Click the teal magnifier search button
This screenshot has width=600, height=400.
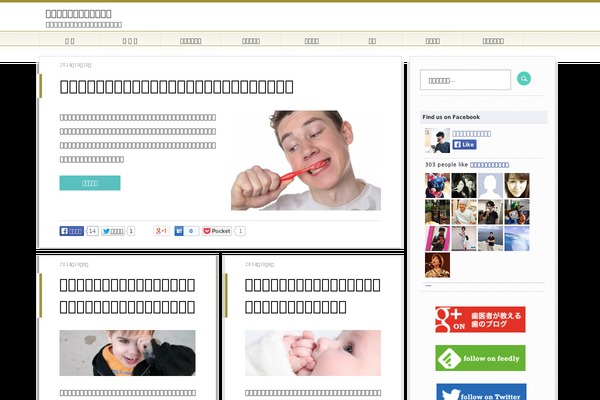coord(524,79)
